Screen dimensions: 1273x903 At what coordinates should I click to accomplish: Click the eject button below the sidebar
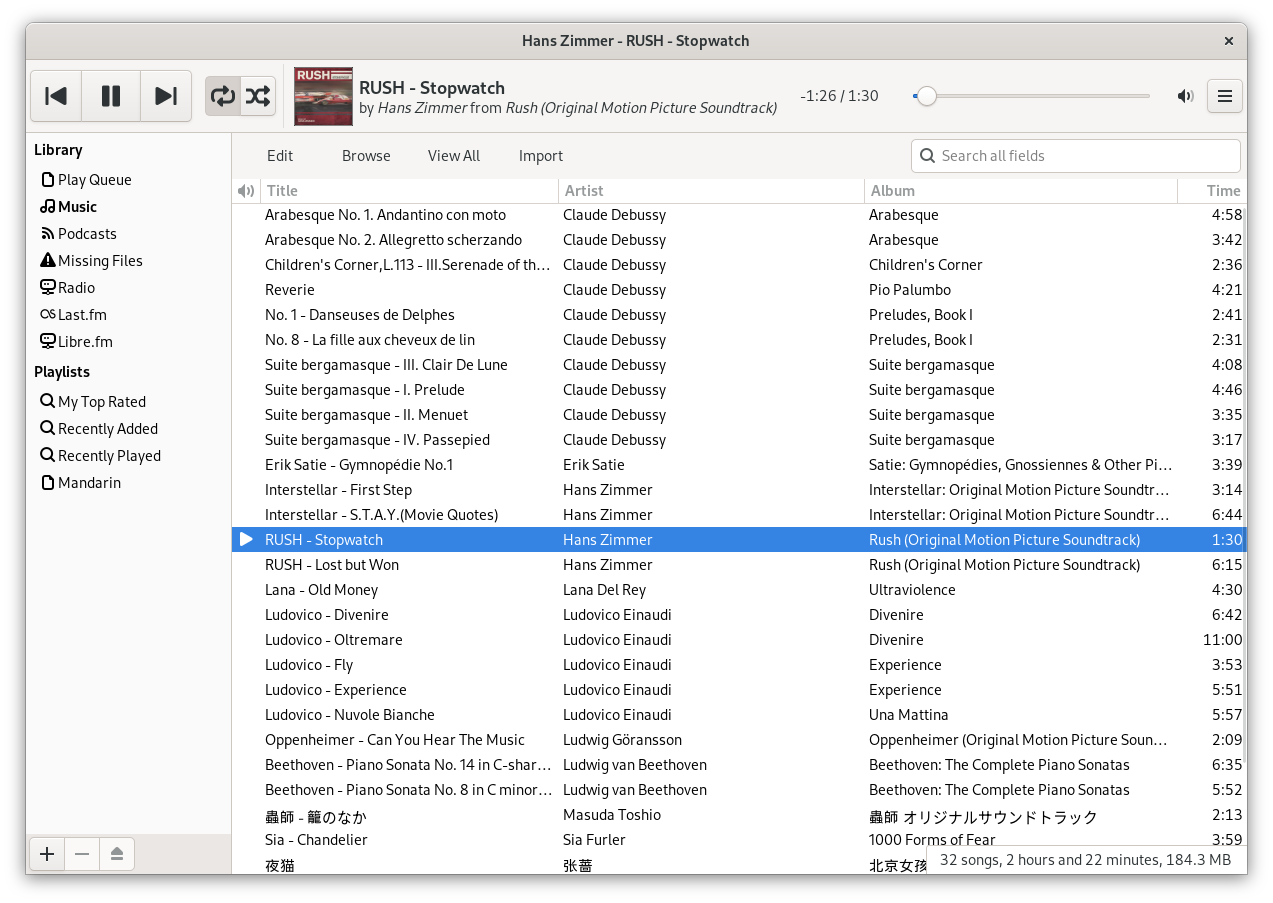[x=116, y=854]
